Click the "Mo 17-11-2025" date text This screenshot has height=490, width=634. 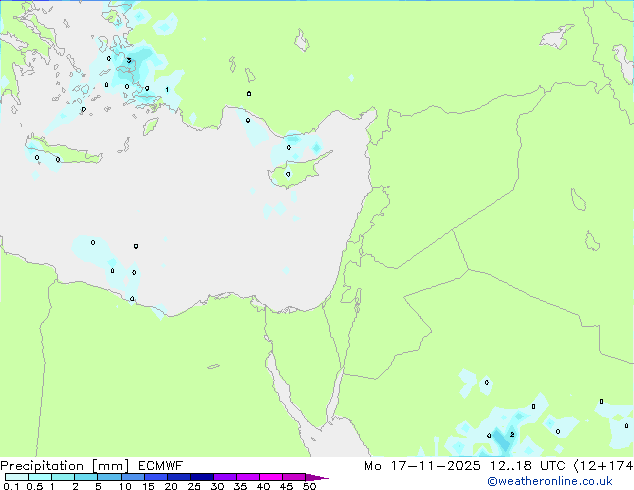pos(422,466)
